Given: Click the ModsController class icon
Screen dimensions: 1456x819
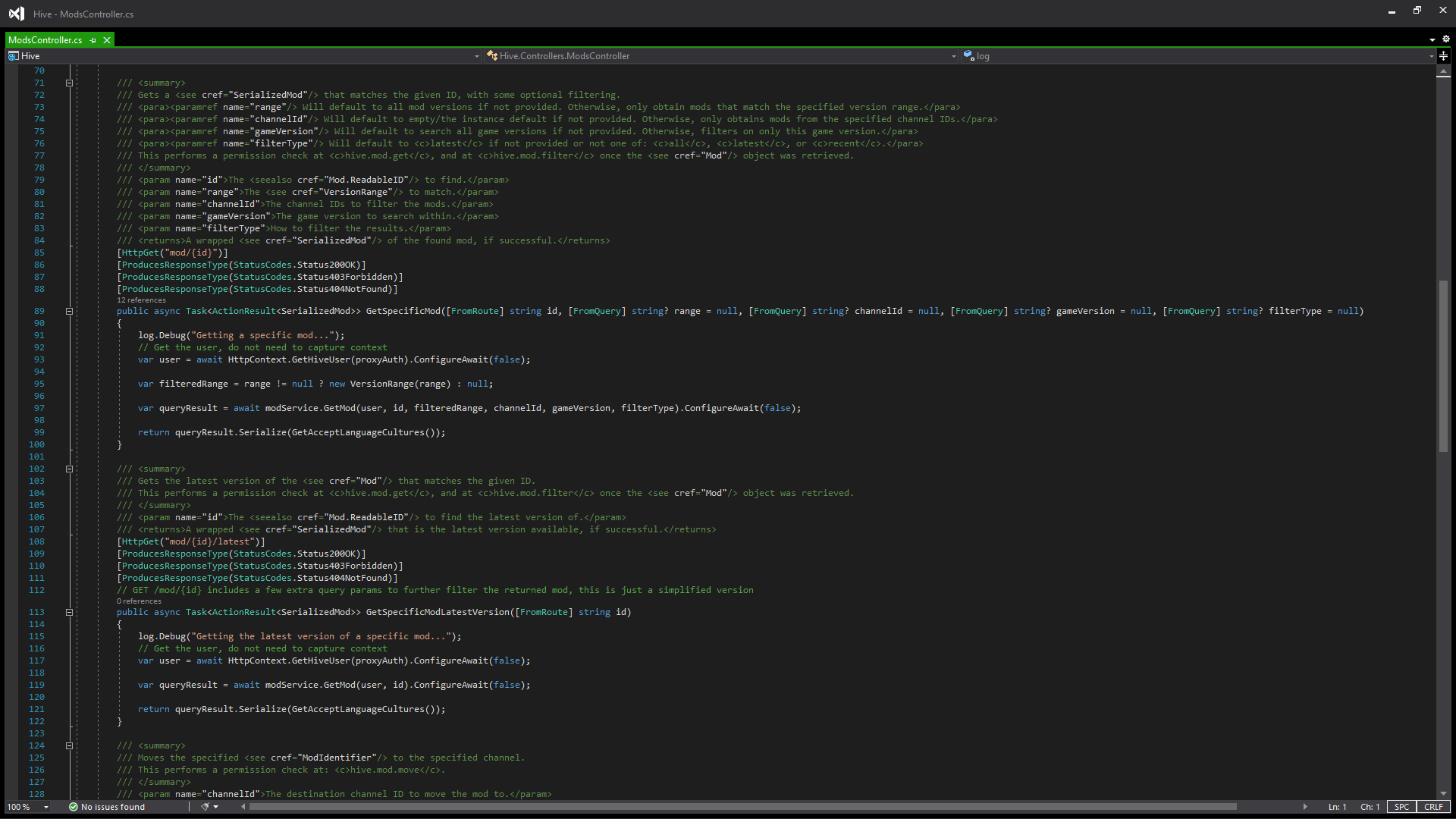Looking at the screenshot, I should 492,56.
